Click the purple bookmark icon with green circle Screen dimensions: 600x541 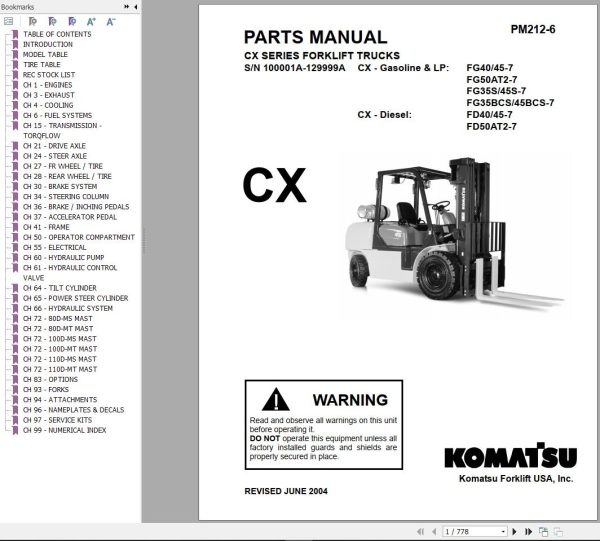[52, 21]
